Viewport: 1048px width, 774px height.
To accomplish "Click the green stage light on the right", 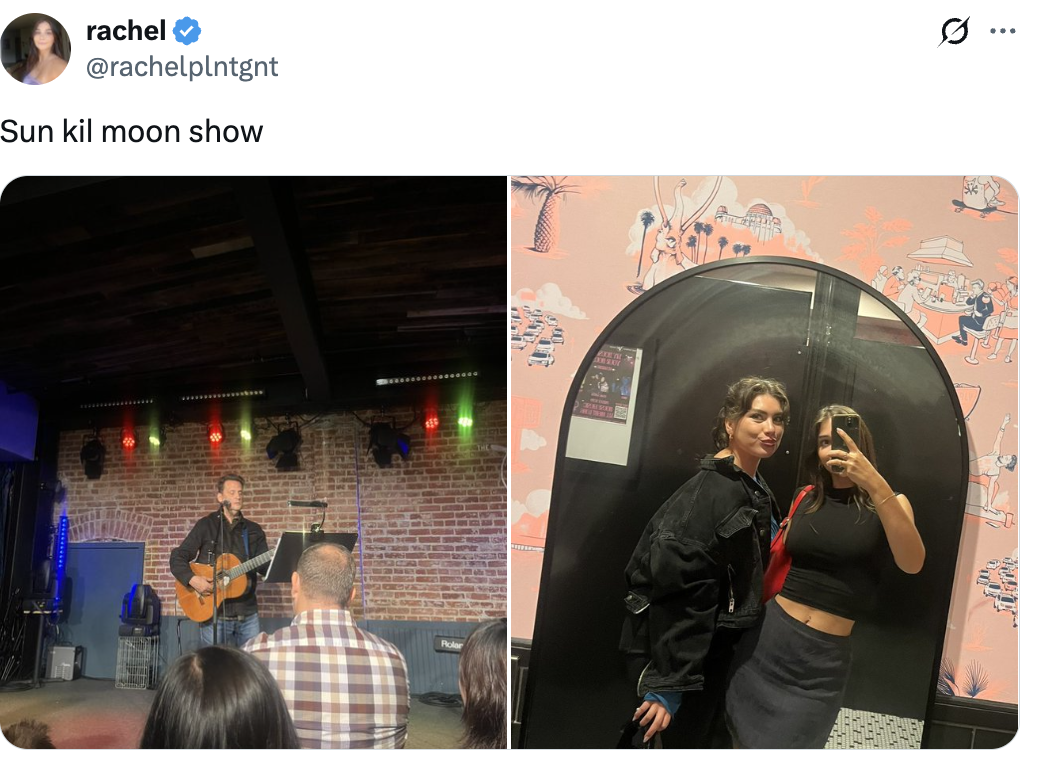I will tap(465, 420).
